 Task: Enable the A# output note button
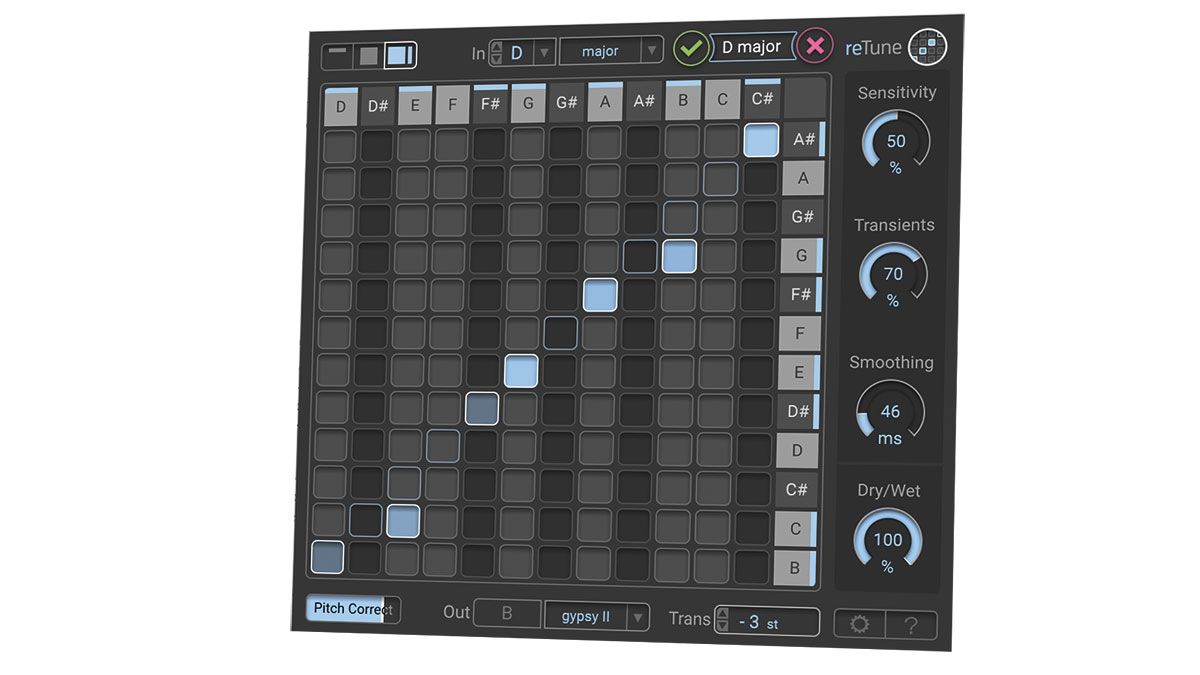pyautogui.click(x=803, y=140)
